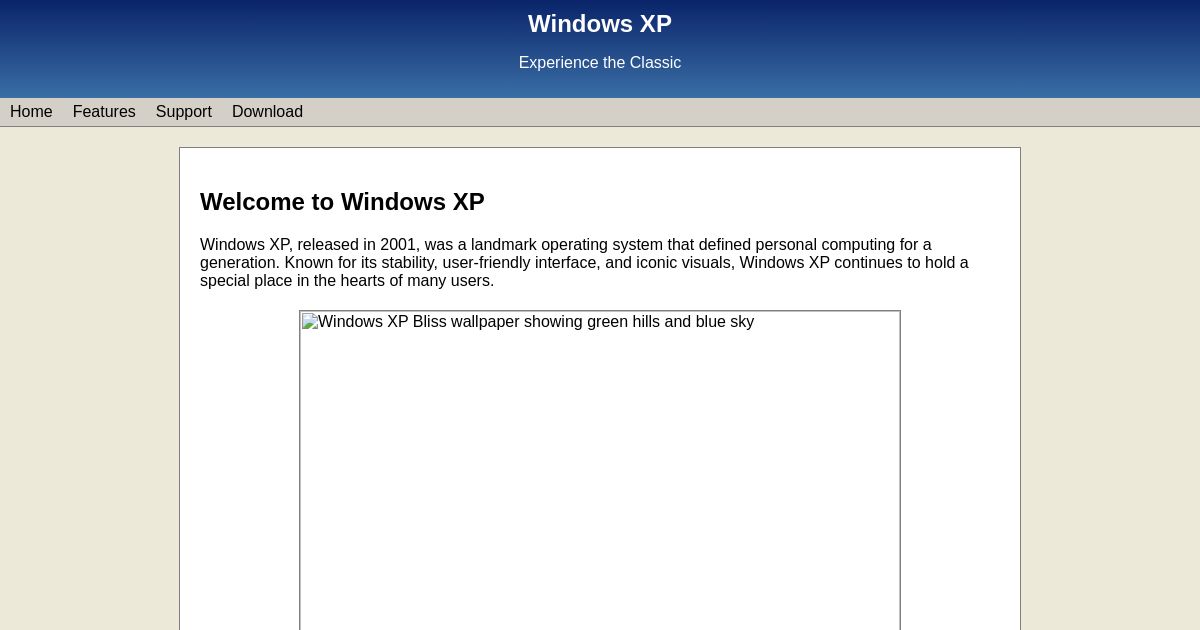Choose Download from the navigation menu
This screenshot has width=1200, height=630.
pos(267,112)
